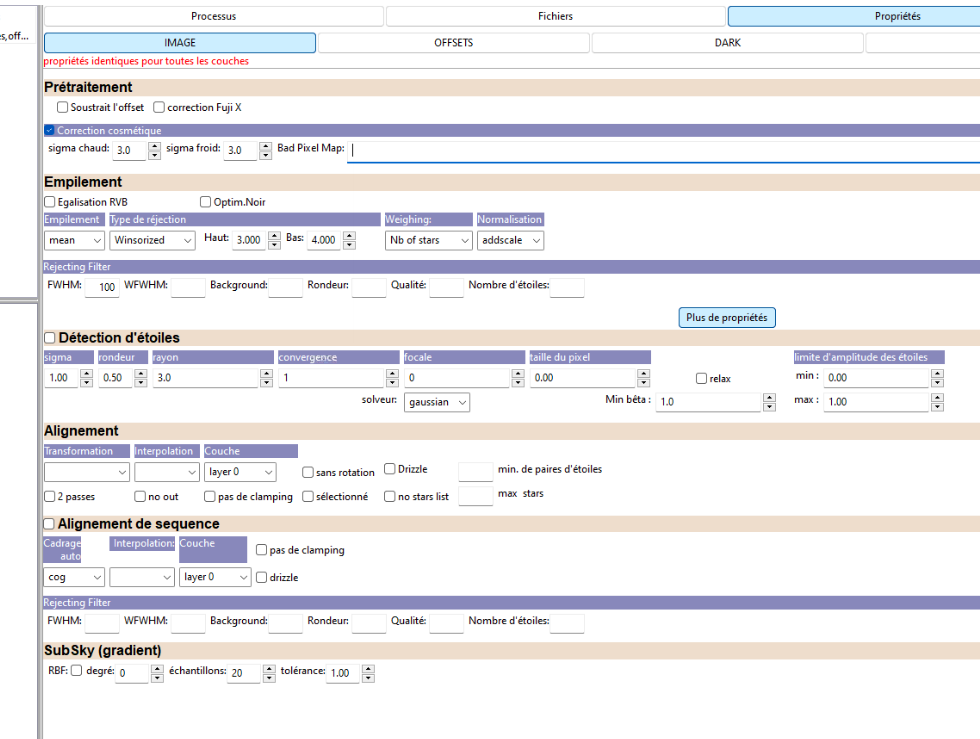Image resolution: width=980 pixels, height=739 pixels.
Task: Decrease taille du pixel value
Action: pyautogui.click(x=644, y=383)
